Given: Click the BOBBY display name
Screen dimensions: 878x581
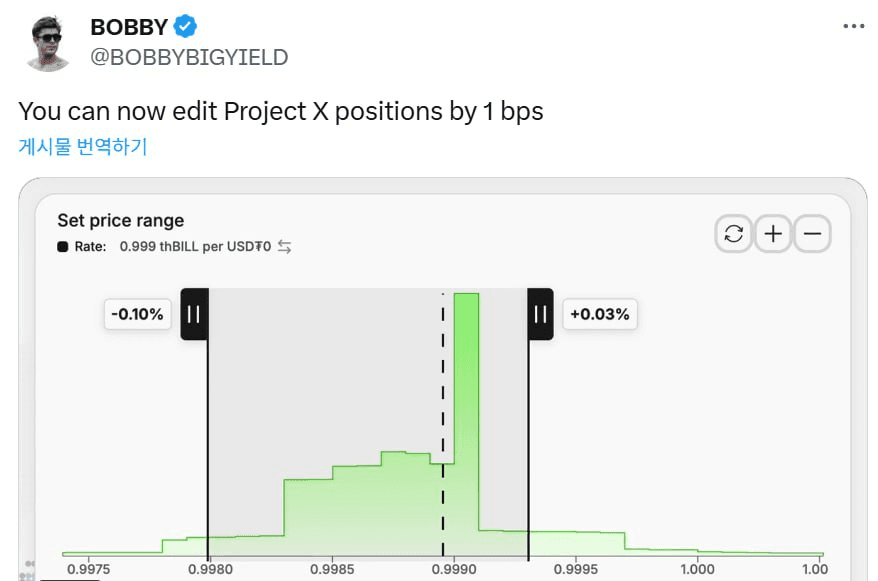Looking at the screenshot, I should coord(129,27).
